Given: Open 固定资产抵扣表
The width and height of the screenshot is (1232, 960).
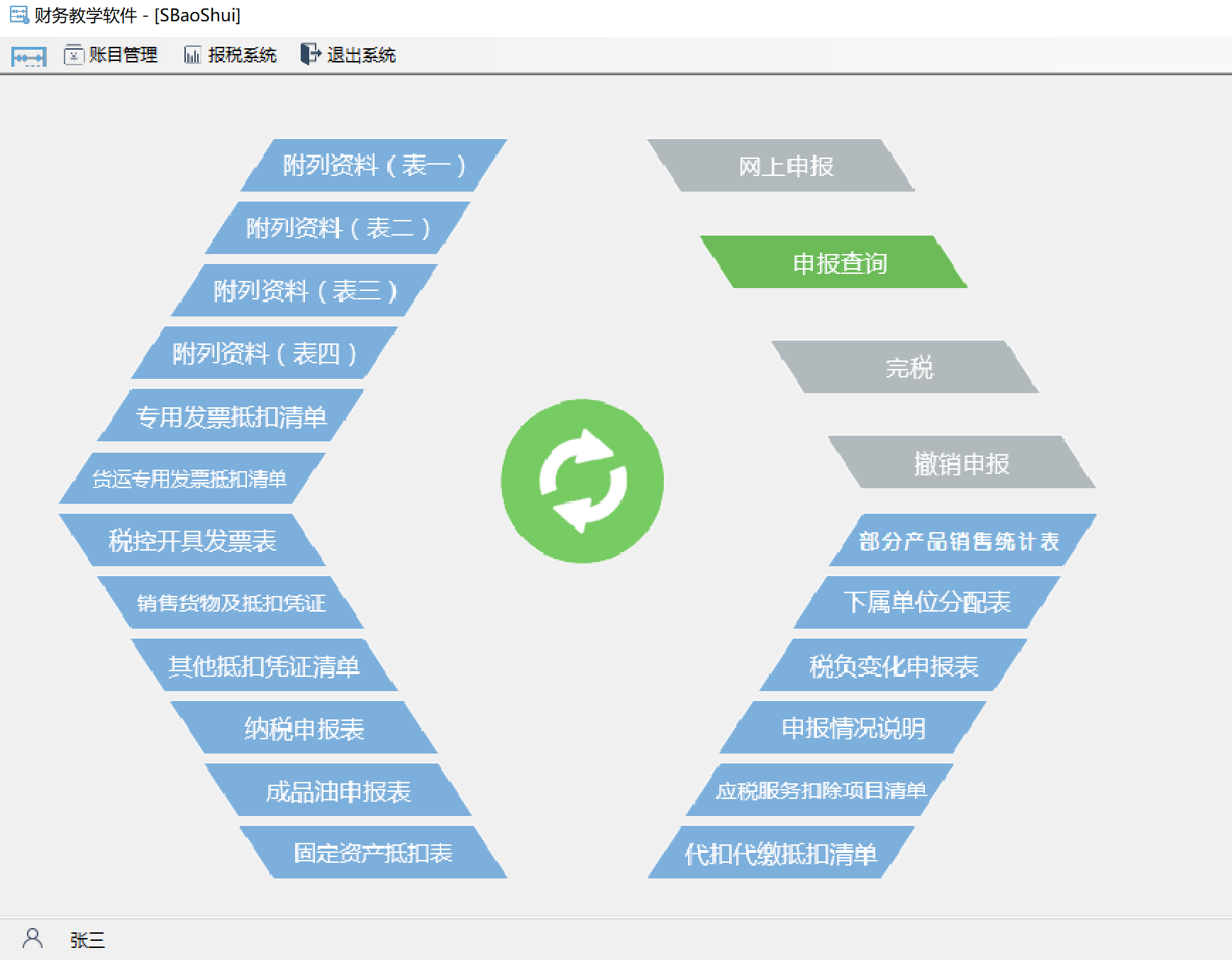Looking at the screenshot, I should click(x=373, y=853).
